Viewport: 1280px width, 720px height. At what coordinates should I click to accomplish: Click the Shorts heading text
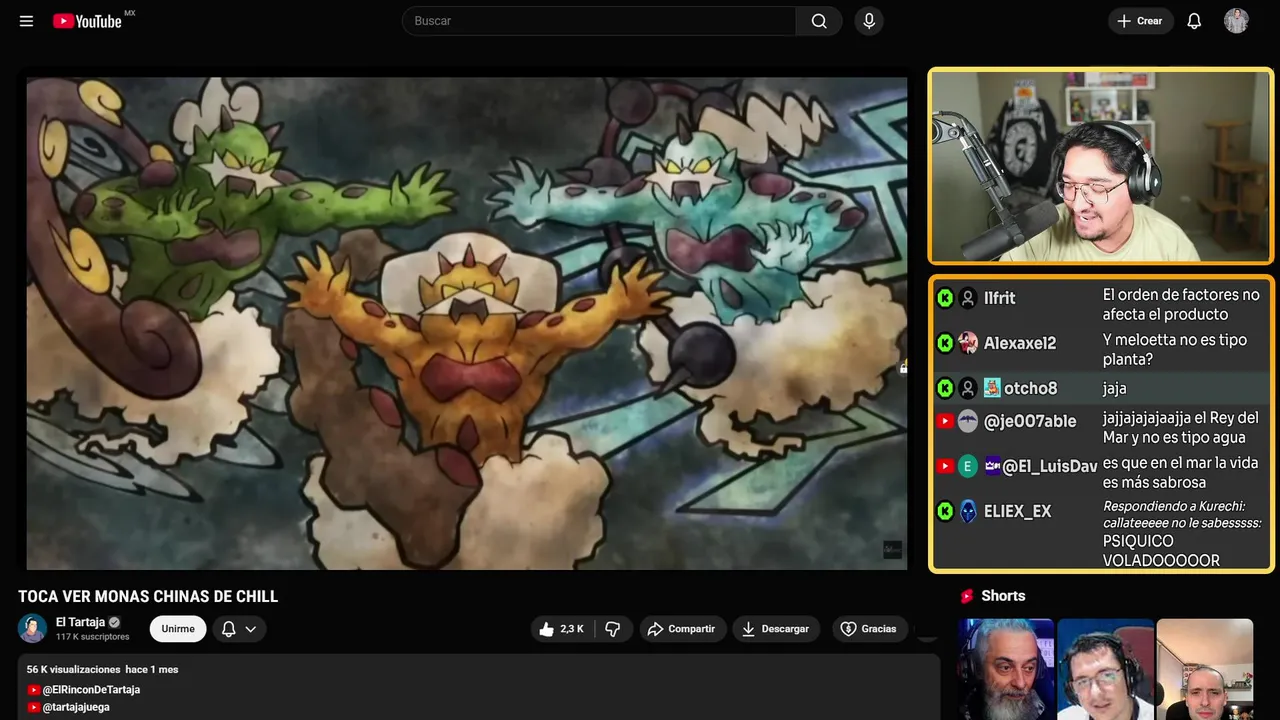(1003, 596)
